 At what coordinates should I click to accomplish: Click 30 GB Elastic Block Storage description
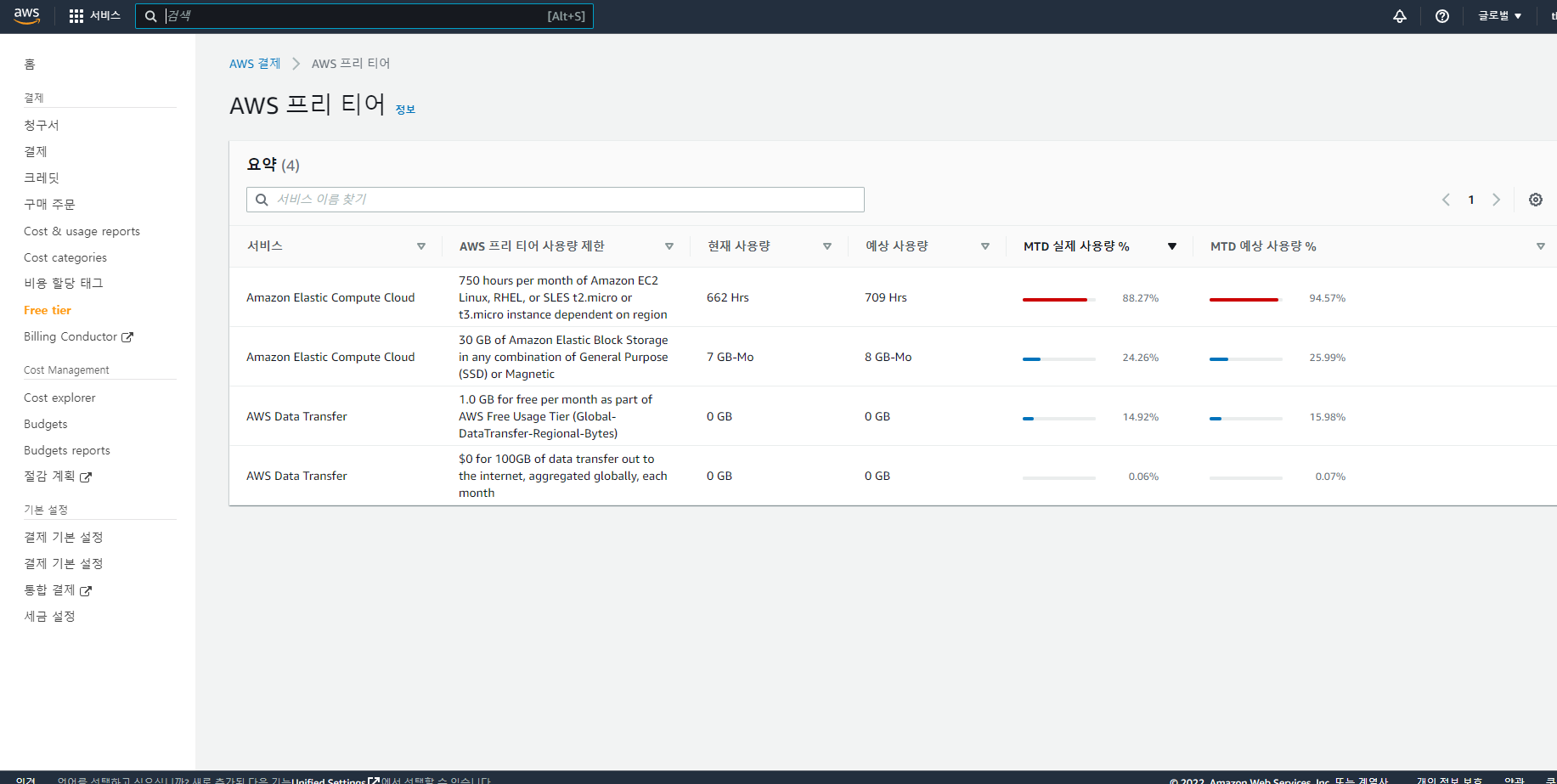click(x=563, y=357)
